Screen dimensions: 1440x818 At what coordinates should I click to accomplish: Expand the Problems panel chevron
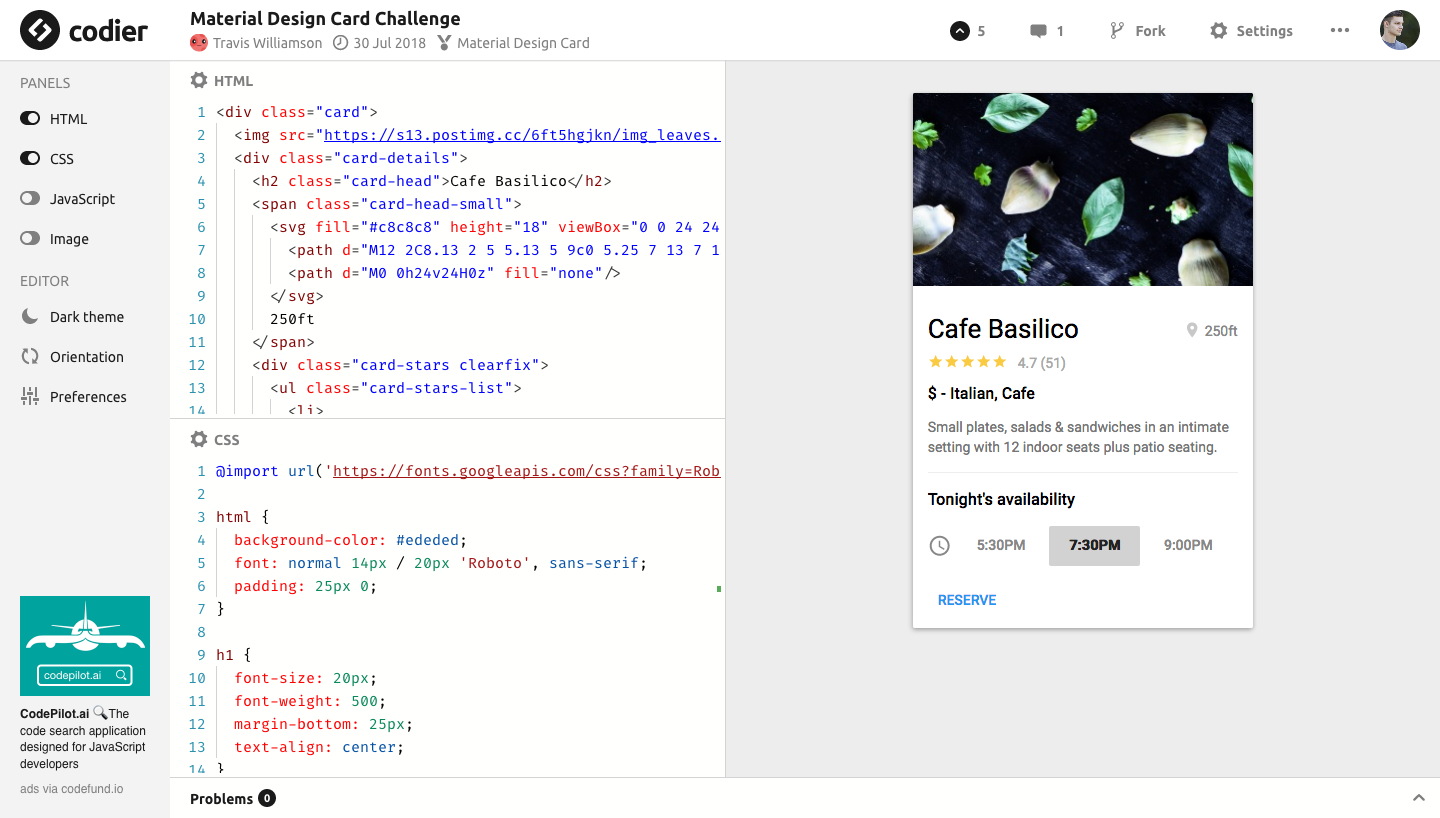[1418, 798]
